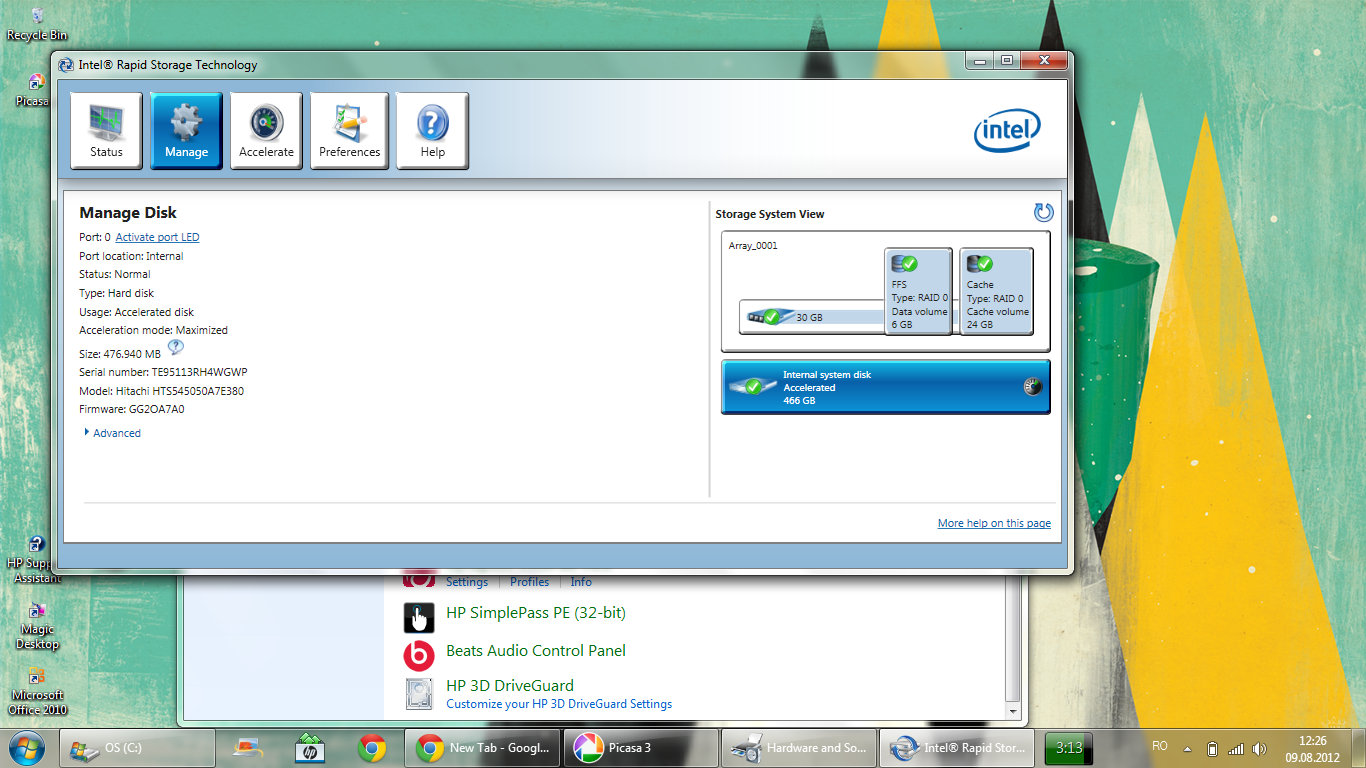1366x768 pixels.
Task: Open HP SimplePass PE (32-bit) link
Action: 536,613
